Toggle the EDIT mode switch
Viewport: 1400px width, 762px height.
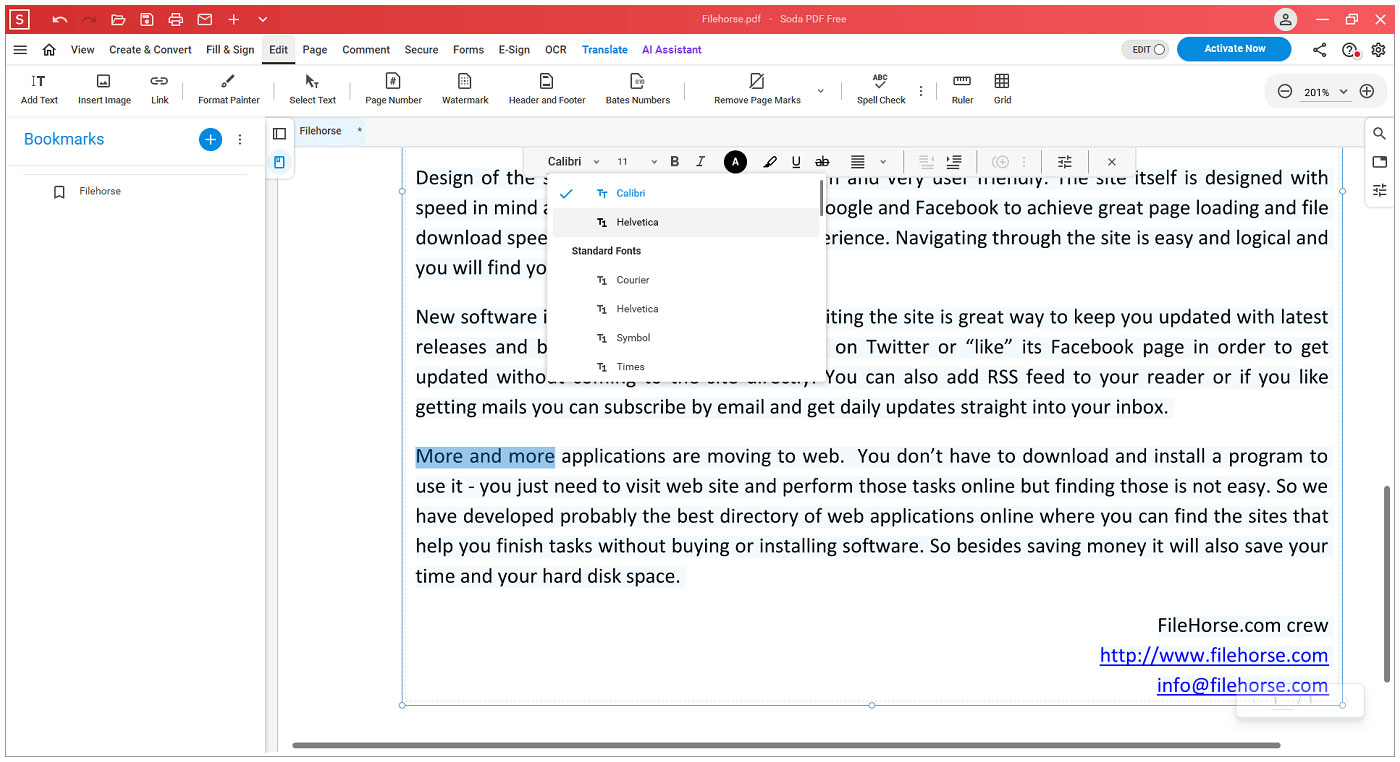point(1145,49)
